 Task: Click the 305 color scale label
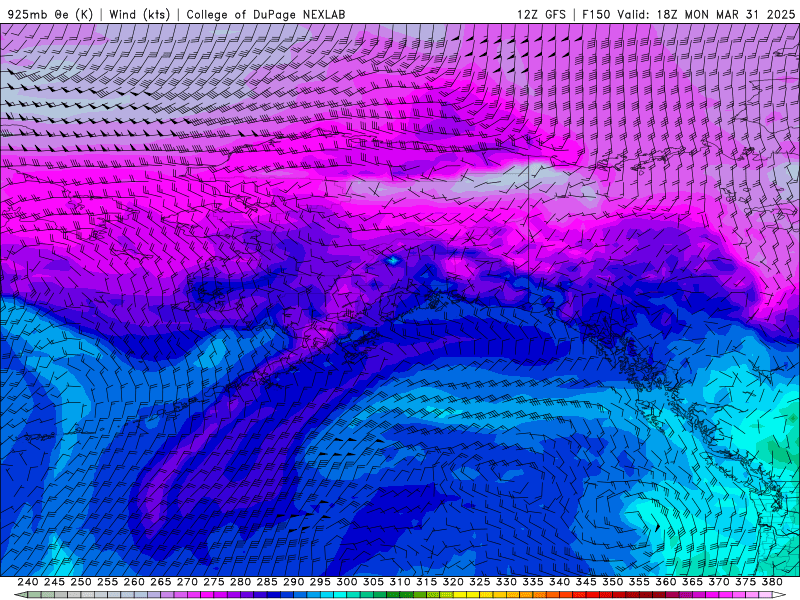coord(373,582)
